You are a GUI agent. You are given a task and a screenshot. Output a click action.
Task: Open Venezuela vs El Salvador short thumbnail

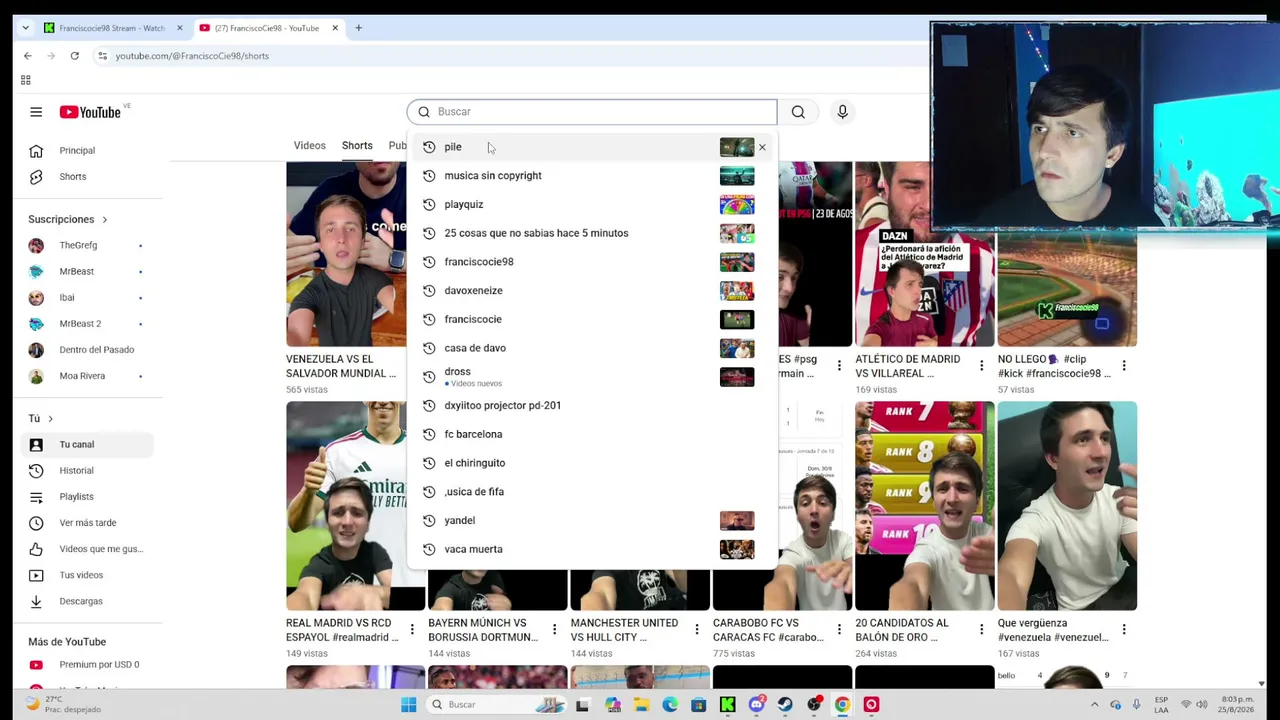[346, 254]
